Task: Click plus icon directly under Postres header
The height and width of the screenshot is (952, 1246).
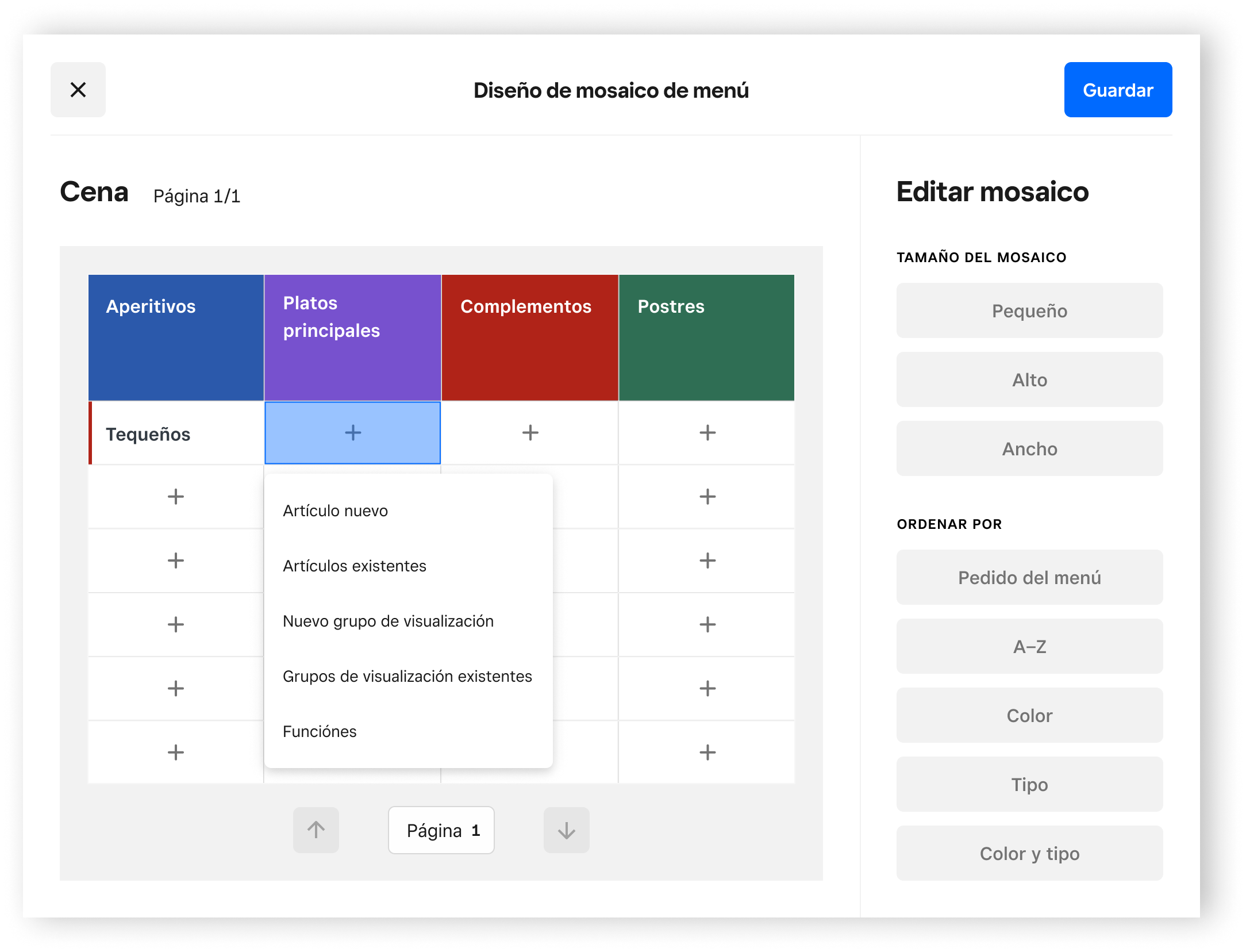Action: point(707,433)
